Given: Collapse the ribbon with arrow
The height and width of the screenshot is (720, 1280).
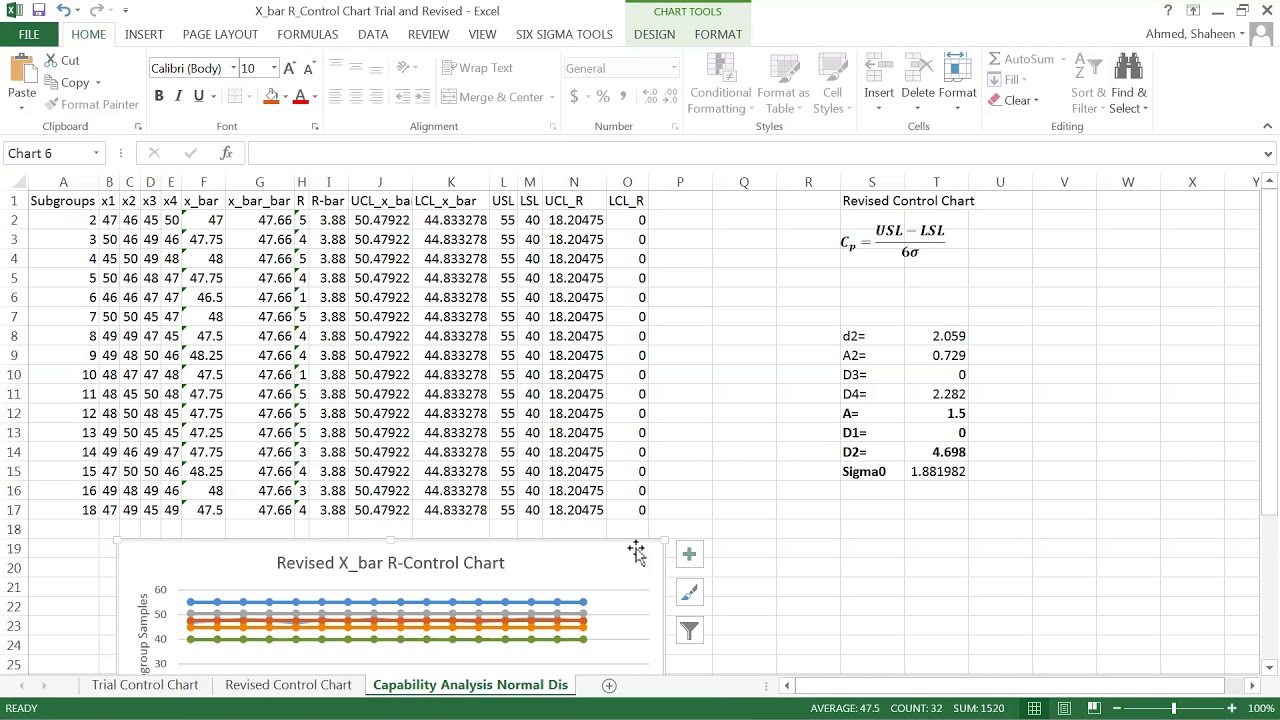Looking at the screenshot, I should tap(1267, 126).
